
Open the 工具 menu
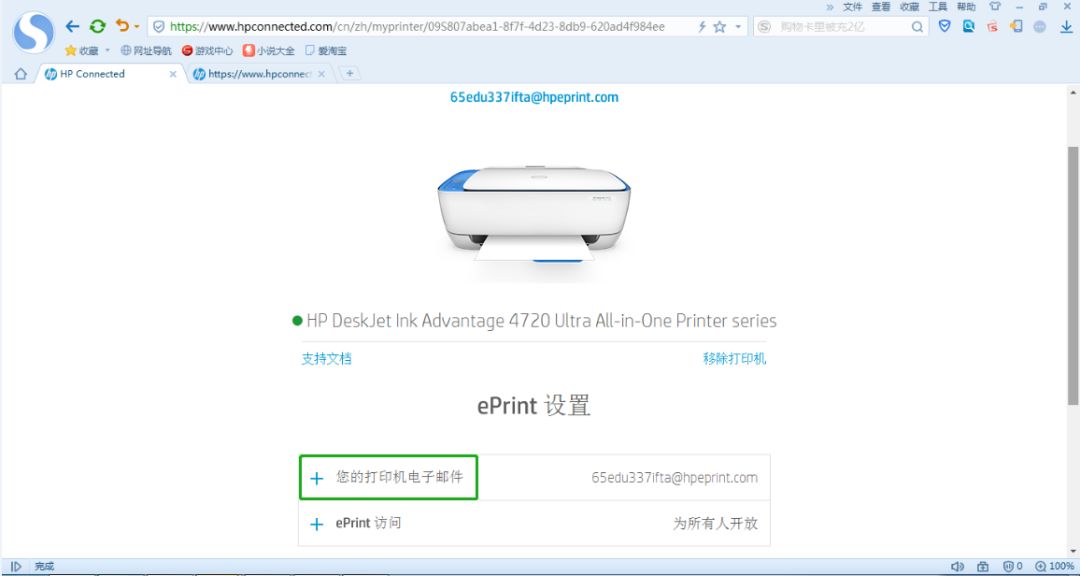click(937, 6)
